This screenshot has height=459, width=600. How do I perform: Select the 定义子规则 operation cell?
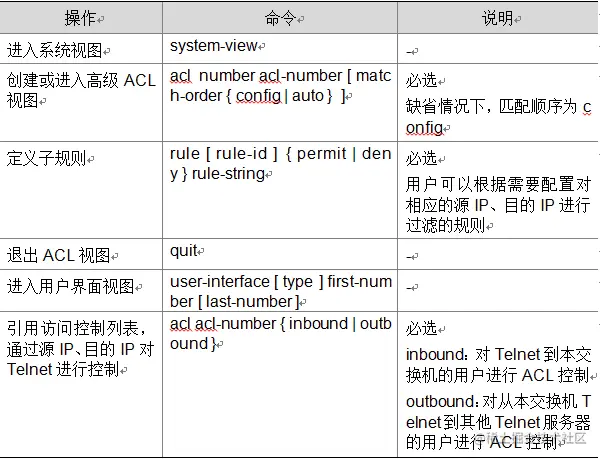pos(48,158)
